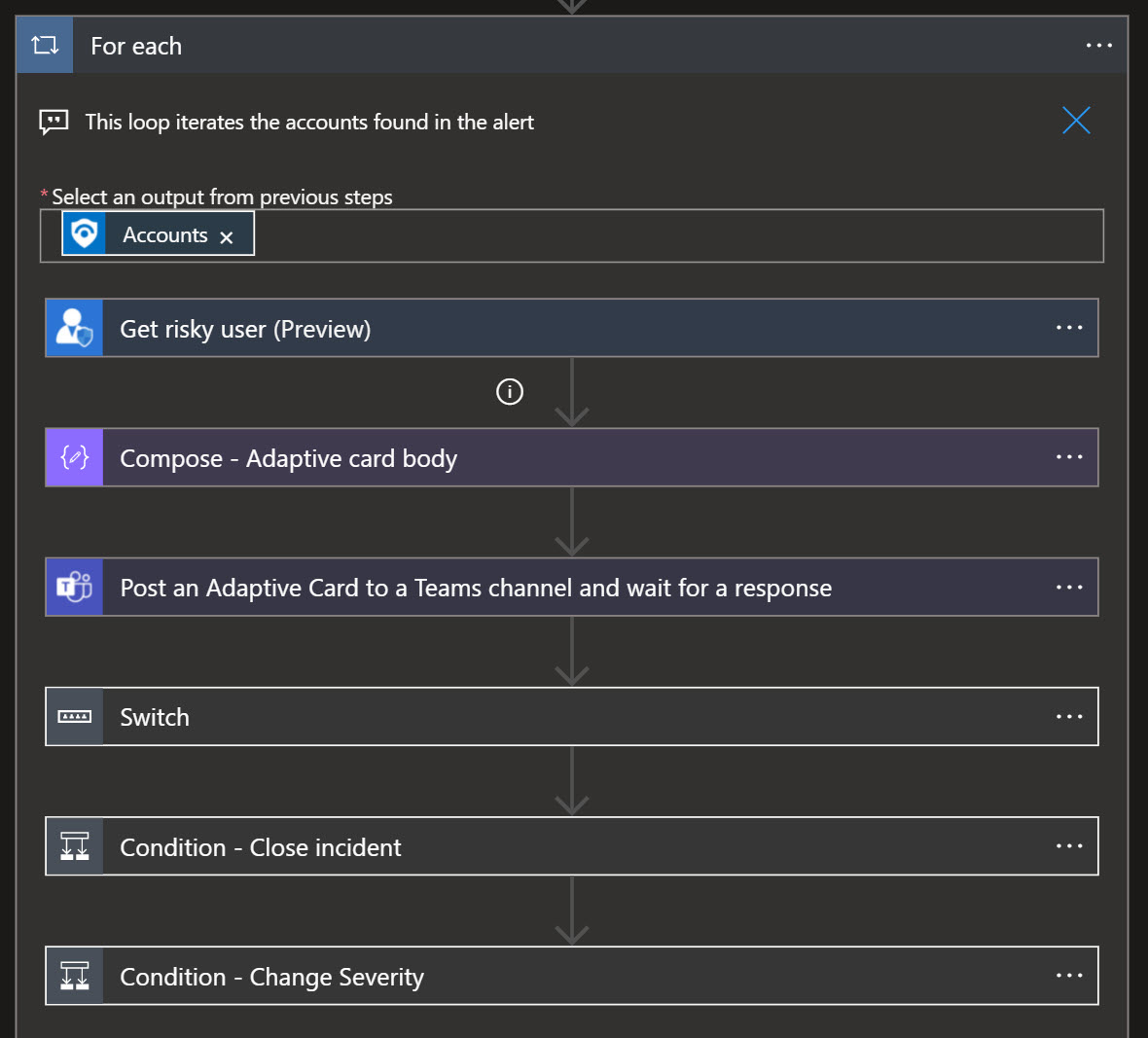
Task: Expand the Get risky user (Preview) step
Action: point(571,328)
